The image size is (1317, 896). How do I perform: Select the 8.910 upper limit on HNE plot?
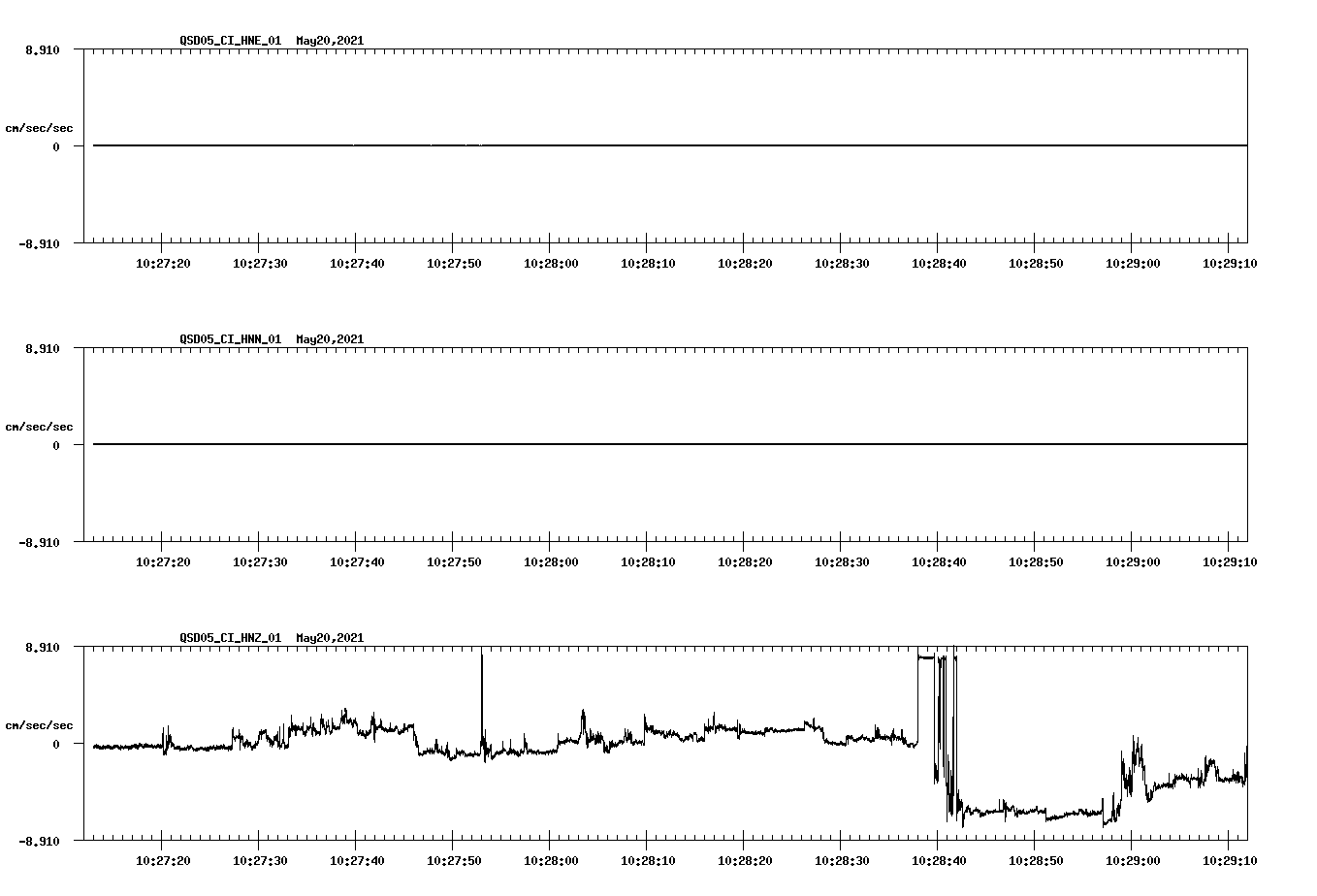click(x=43, y=49)
